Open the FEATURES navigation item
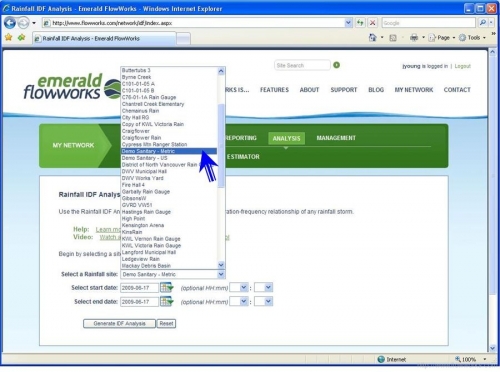 click(x=274, y=90)
